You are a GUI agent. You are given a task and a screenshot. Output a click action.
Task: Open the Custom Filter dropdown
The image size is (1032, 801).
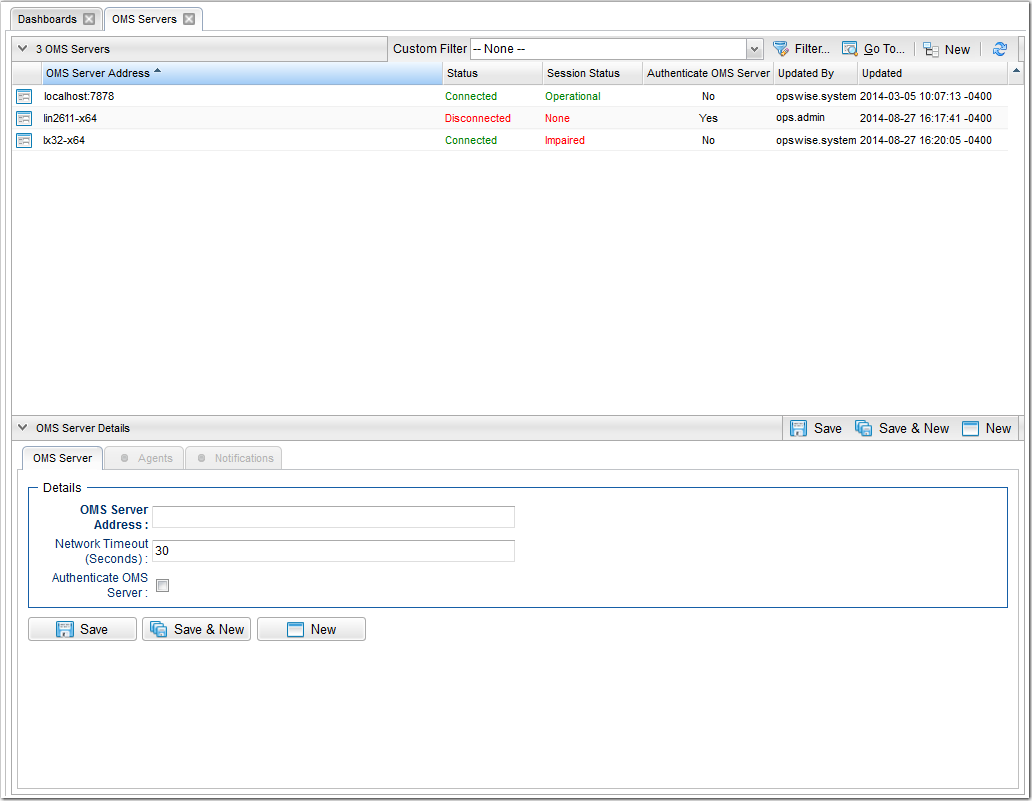[754, 49]
